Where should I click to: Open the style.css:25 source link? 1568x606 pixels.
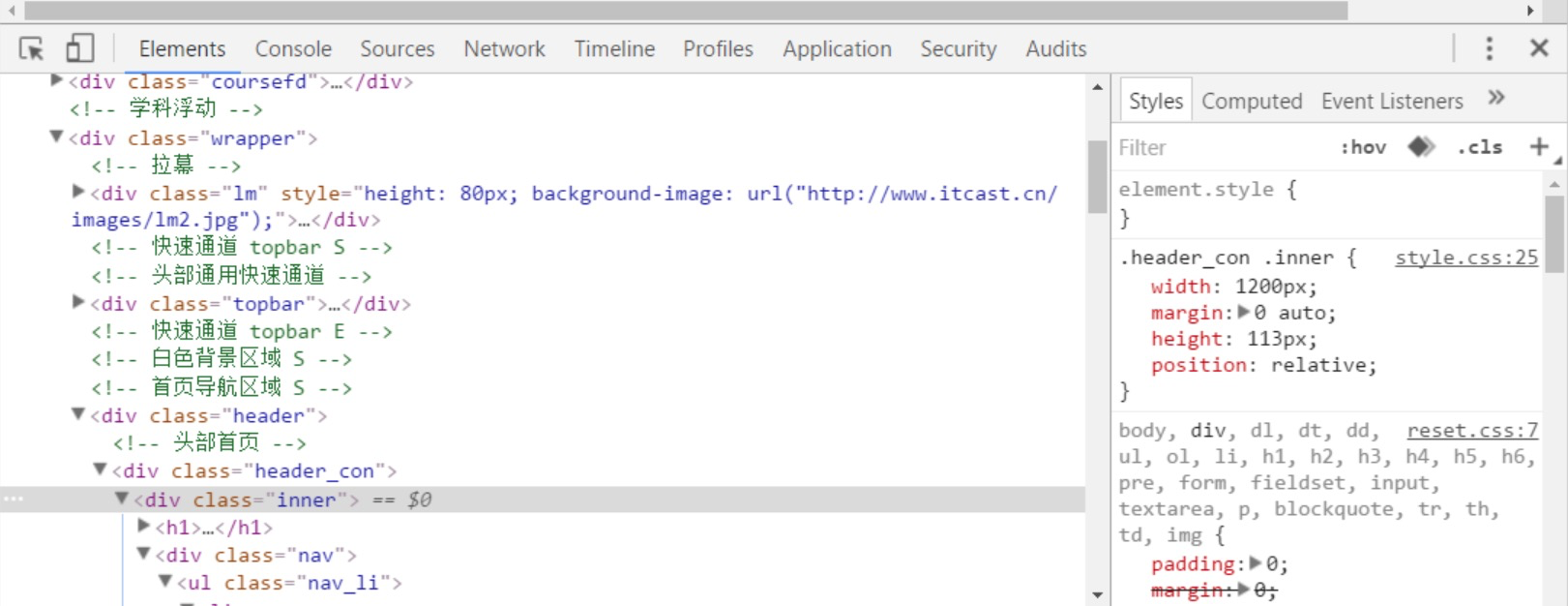[1465, 258]
